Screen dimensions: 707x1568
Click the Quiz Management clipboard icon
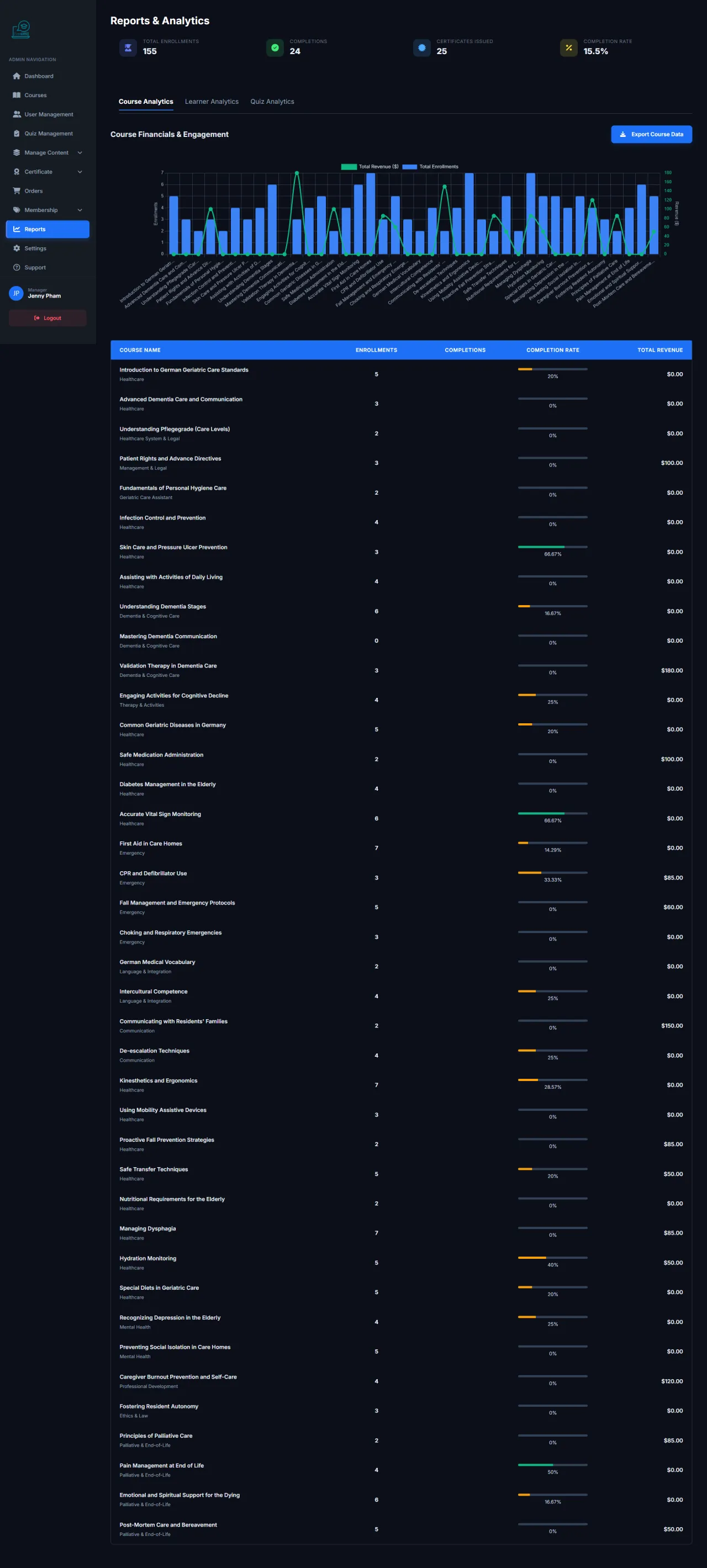[x=17, y=133]
